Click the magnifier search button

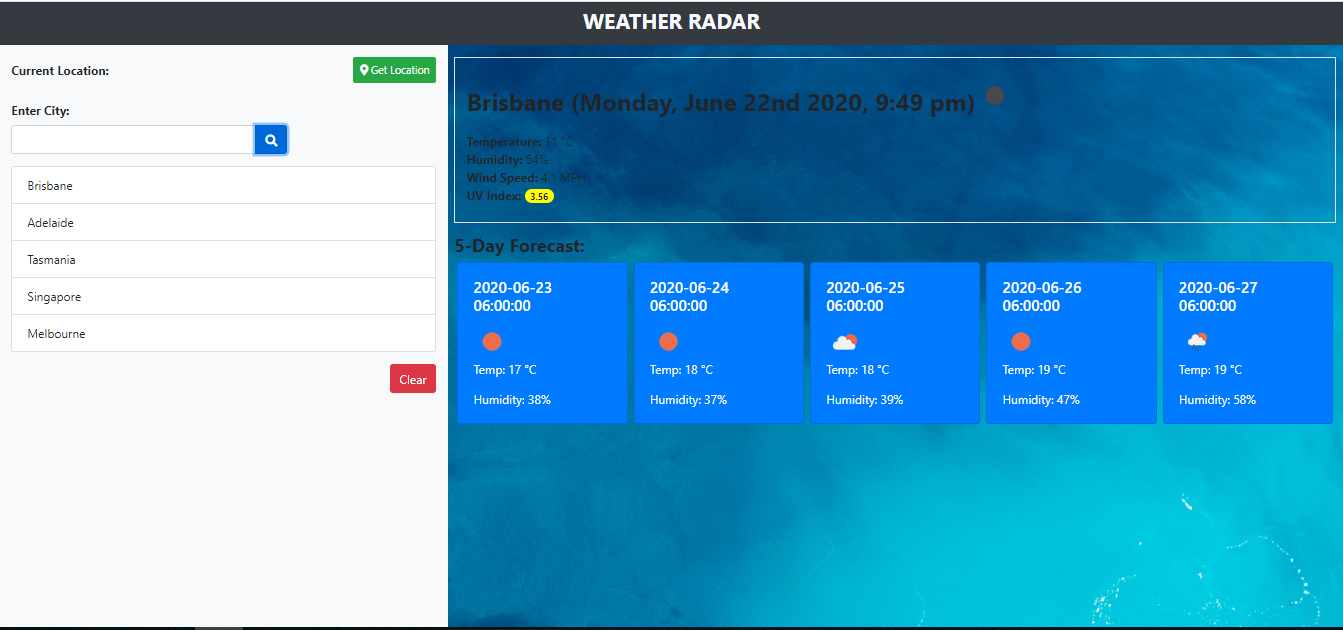coord(271,140)
